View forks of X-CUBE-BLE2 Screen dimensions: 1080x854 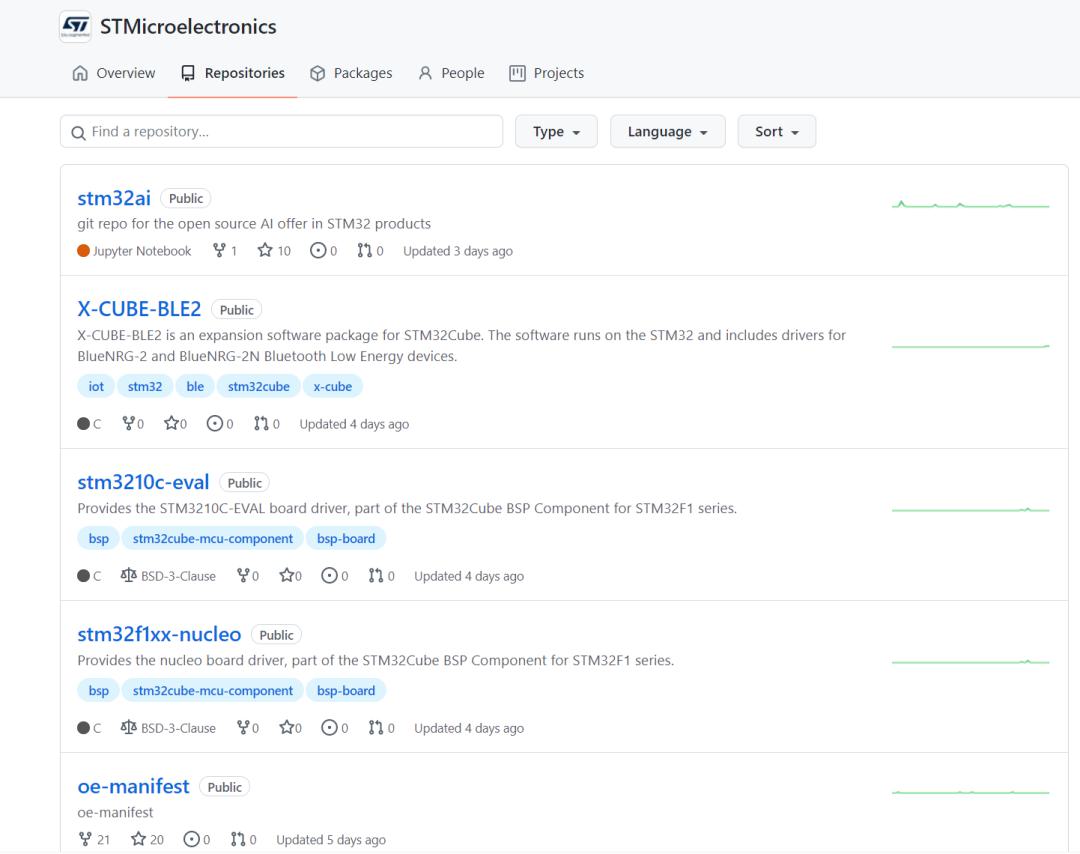tap(133, 424)
